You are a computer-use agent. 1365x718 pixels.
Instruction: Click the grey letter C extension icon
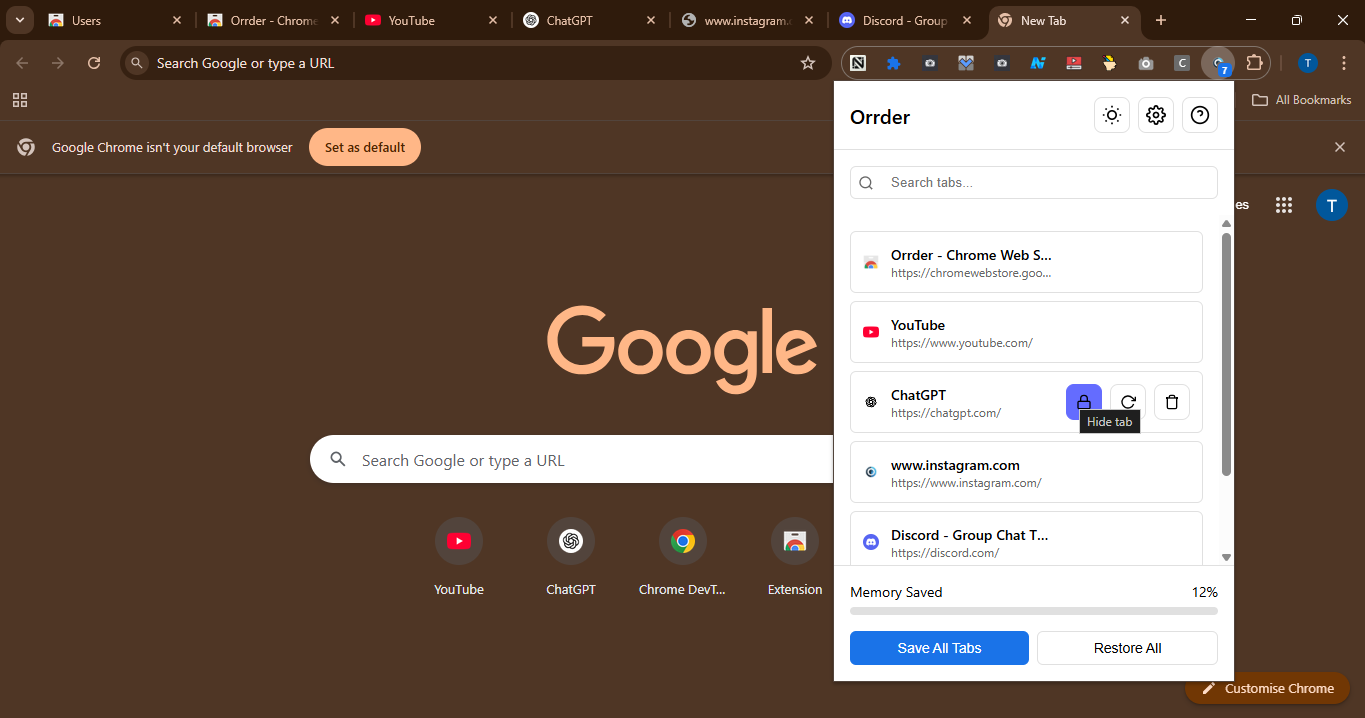coord(1182,63)
